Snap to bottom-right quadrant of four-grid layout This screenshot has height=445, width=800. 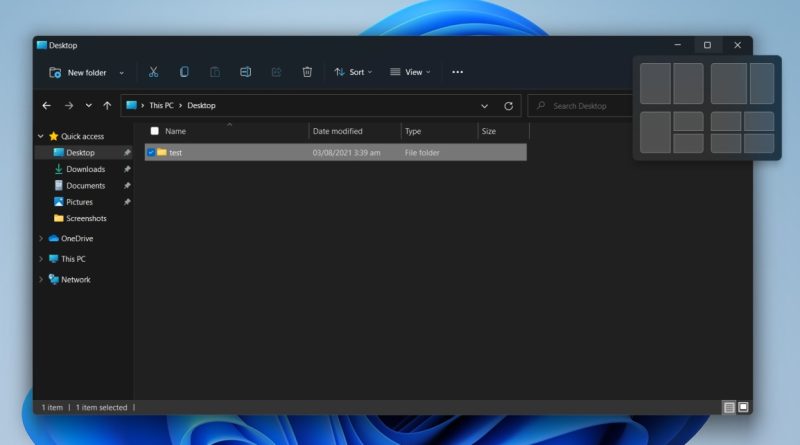click(759, 143)
